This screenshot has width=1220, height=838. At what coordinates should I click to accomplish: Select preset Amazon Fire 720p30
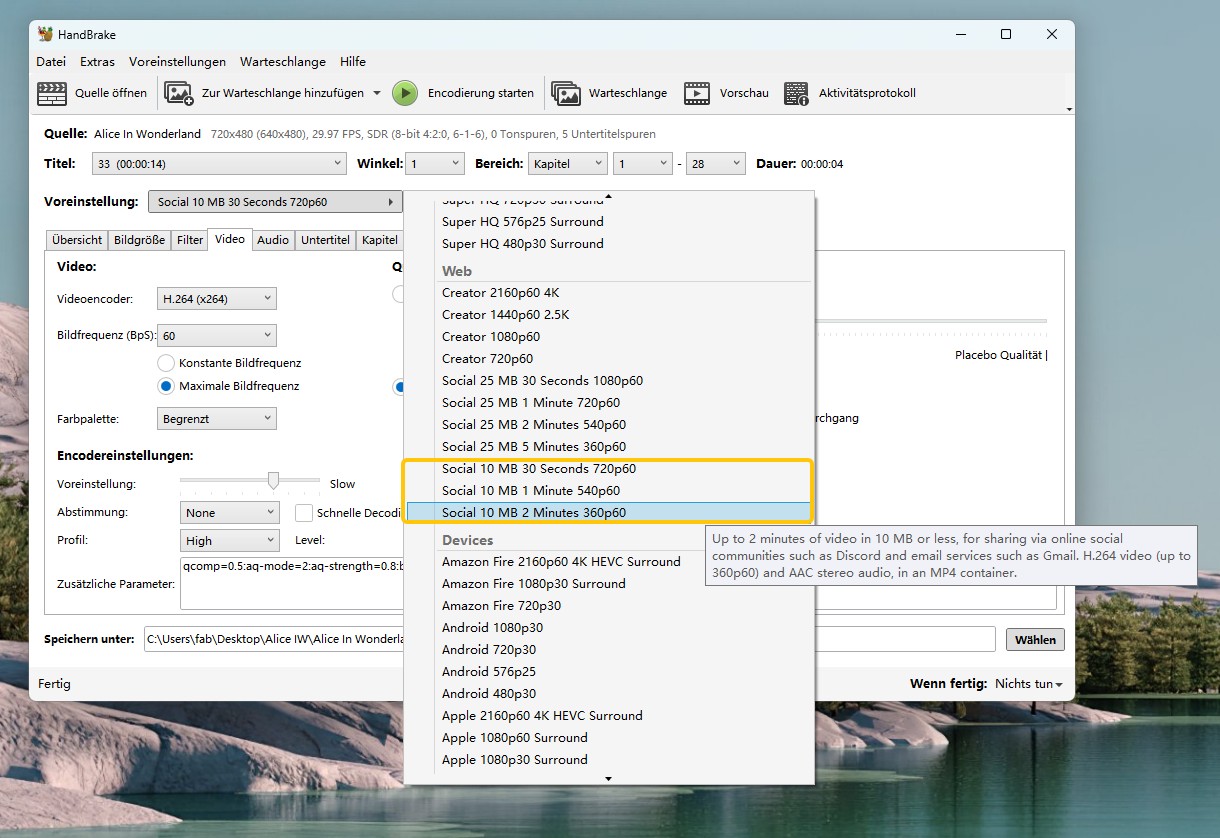pyautogui.click(x=502, y=606)
